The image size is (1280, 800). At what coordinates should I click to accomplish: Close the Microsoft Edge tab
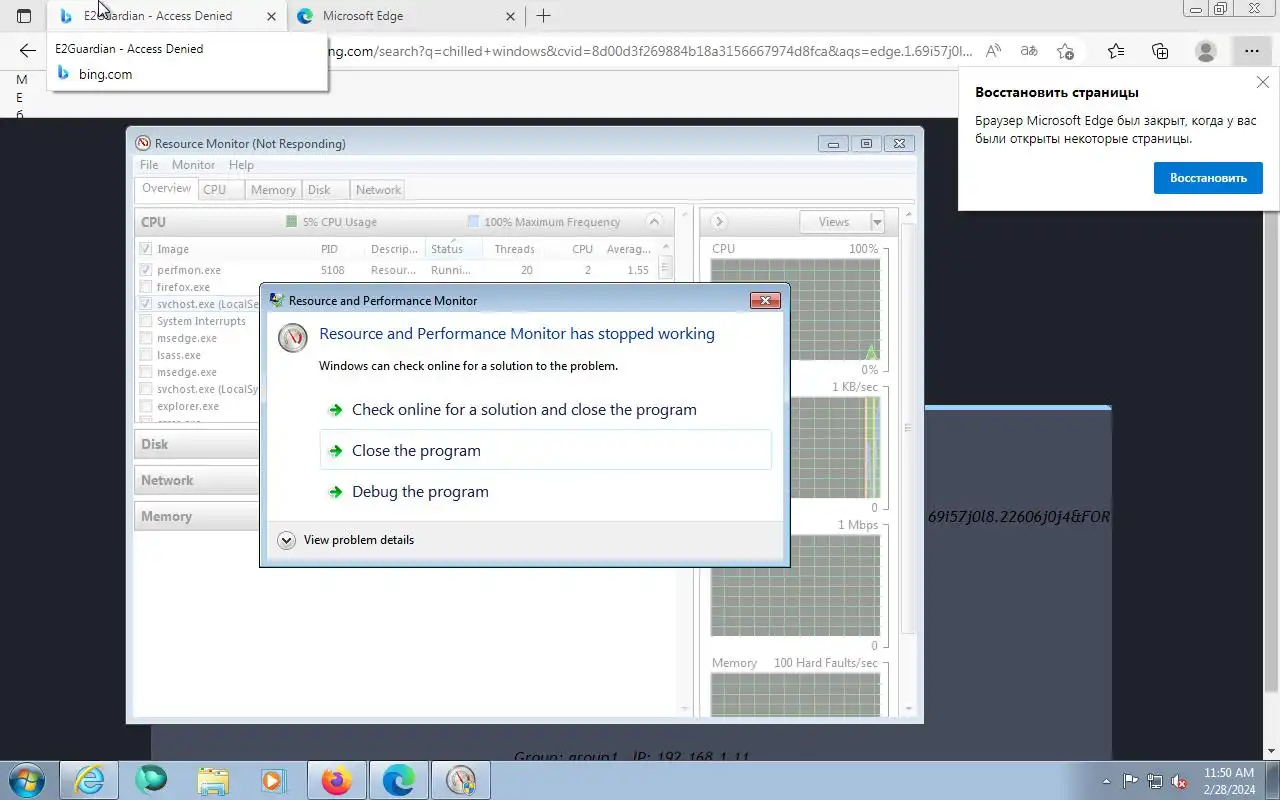(510, 16)
